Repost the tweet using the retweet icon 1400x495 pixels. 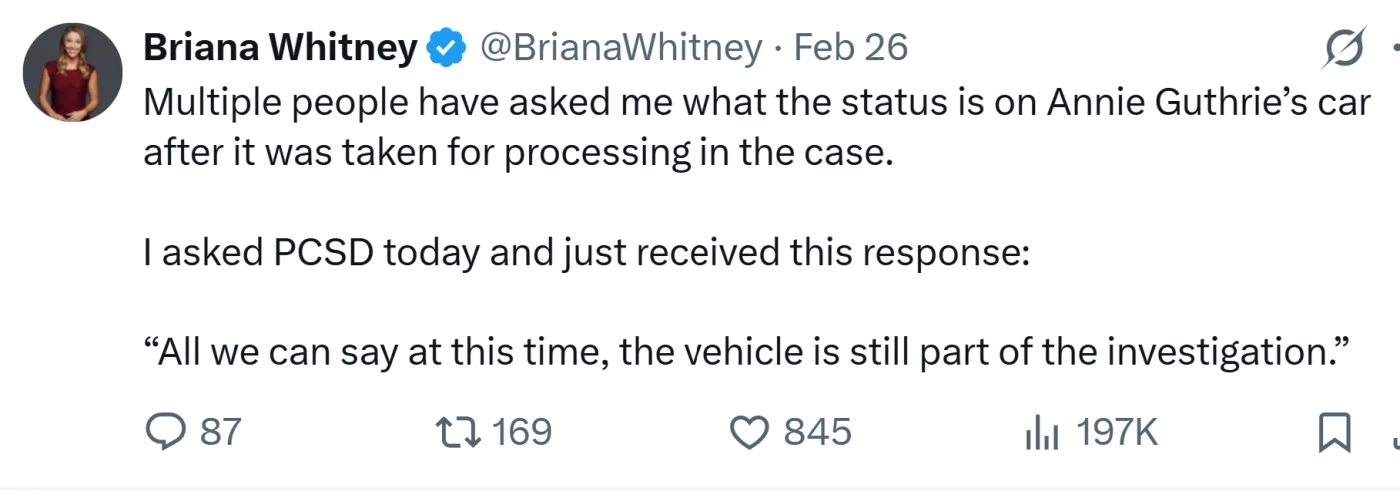460,432
